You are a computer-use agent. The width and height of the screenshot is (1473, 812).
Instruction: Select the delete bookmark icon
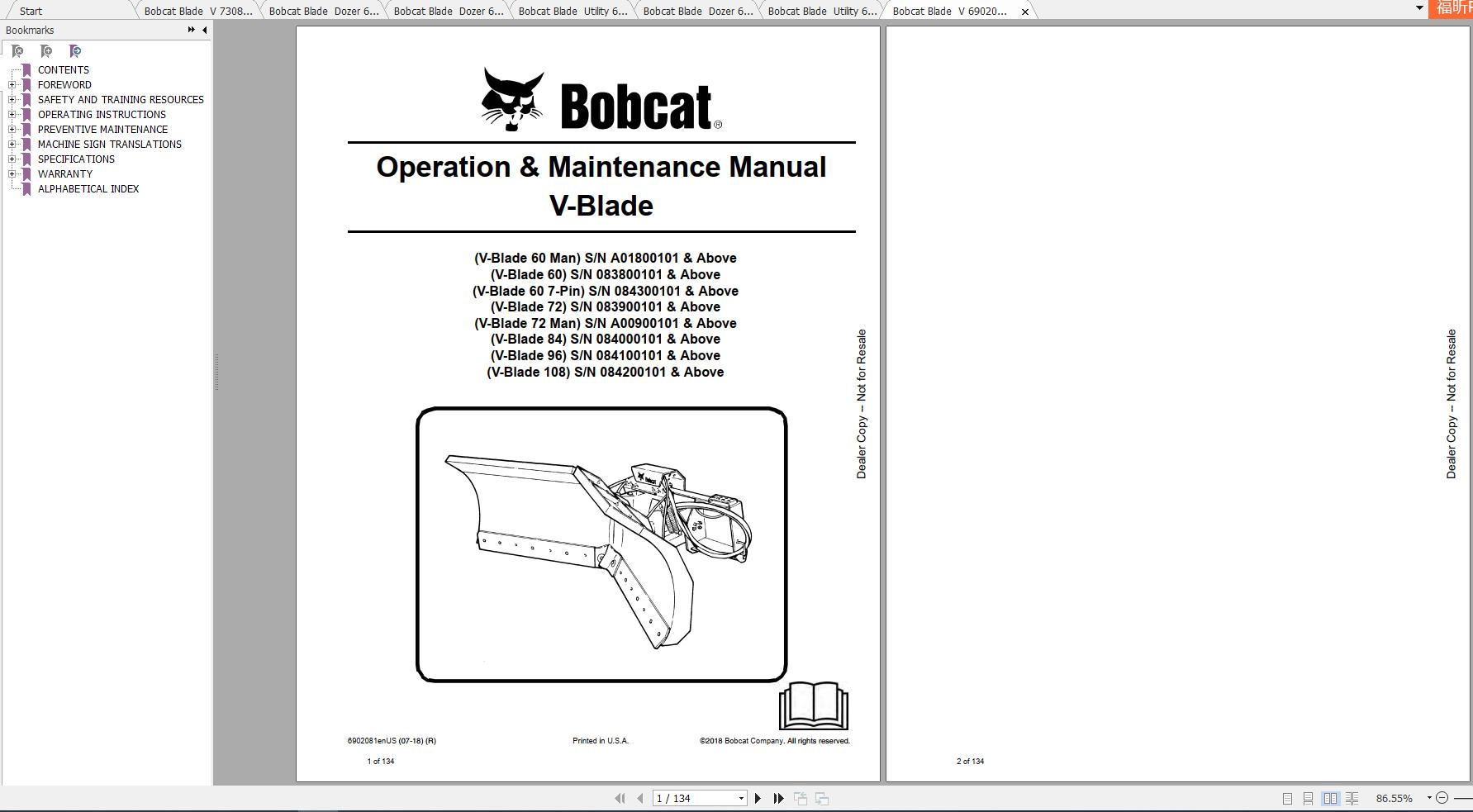[x=18, y=51]
